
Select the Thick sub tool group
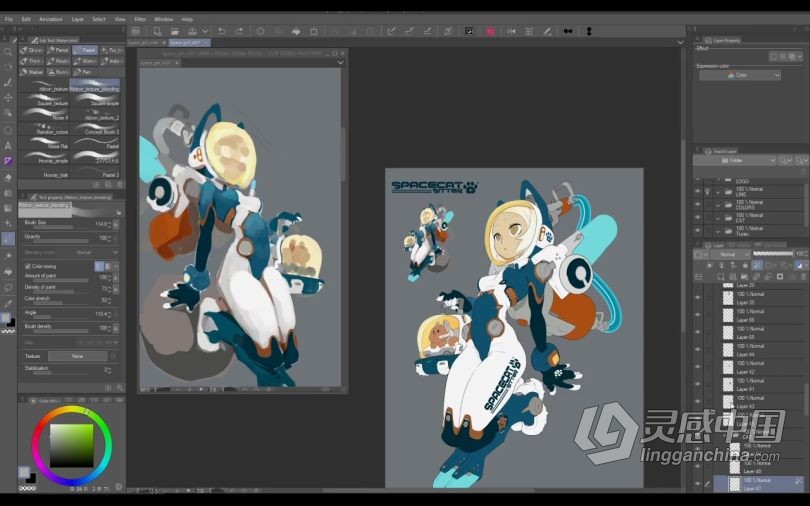32,61
